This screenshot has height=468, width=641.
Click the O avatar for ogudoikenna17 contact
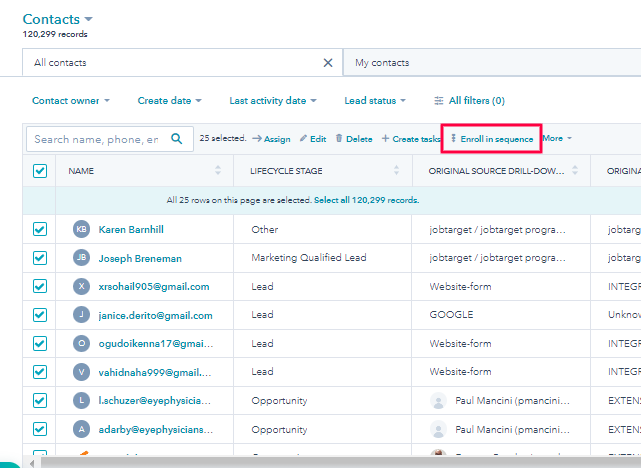(81, 343)
